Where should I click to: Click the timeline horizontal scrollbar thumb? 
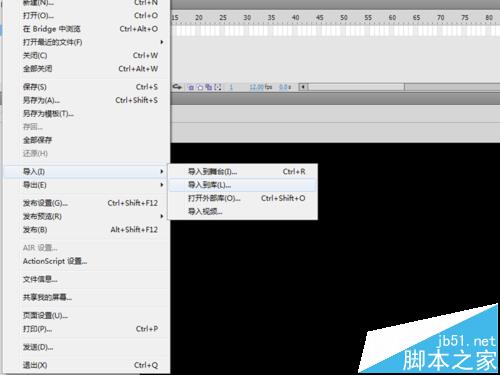point(356,87)
